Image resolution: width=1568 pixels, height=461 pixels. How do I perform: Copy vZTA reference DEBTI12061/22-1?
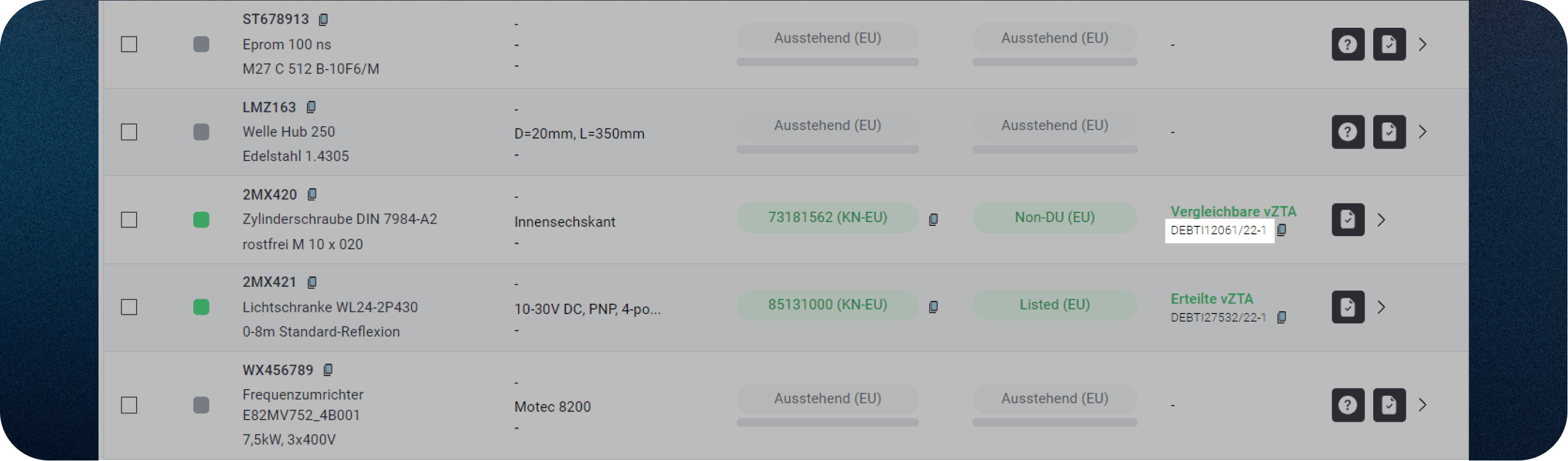coord(1281,230)
